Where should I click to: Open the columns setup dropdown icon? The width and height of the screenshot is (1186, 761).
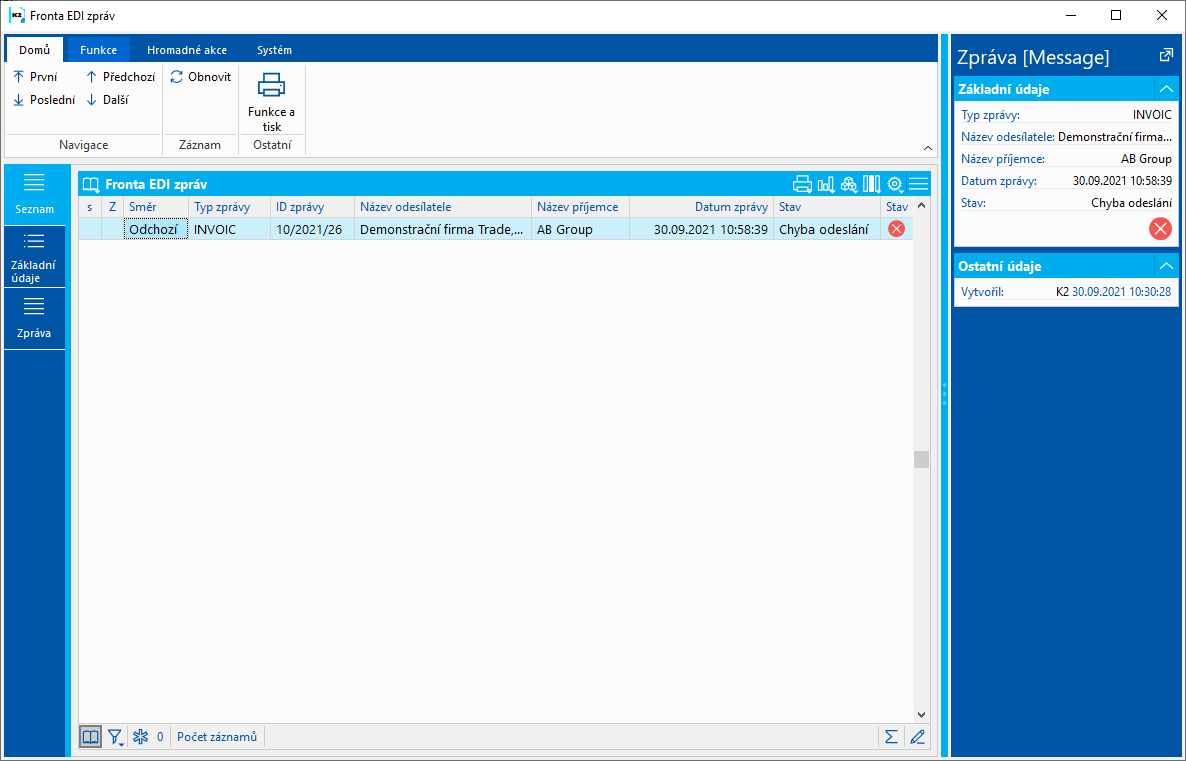point(871,184)
